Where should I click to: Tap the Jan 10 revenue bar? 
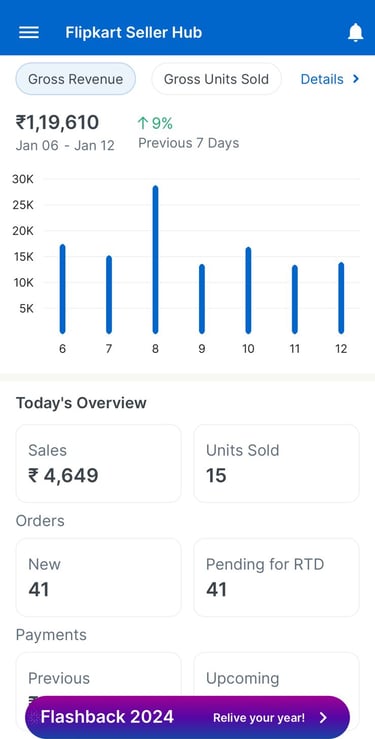point(248,290)
